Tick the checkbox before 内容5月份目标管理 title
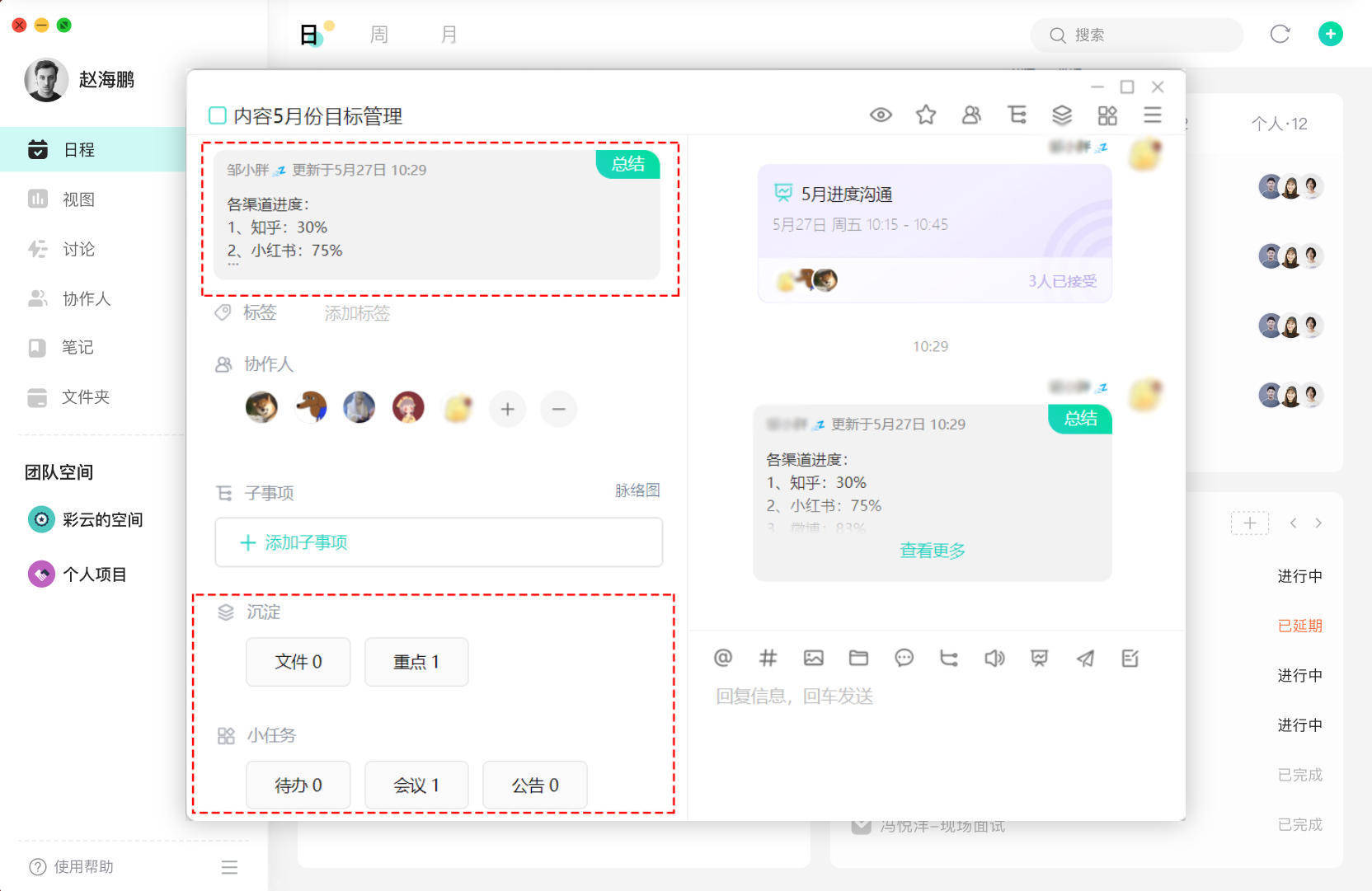Image resolution: width=1372 pixels, height=891 pixels. click(217, 115)
